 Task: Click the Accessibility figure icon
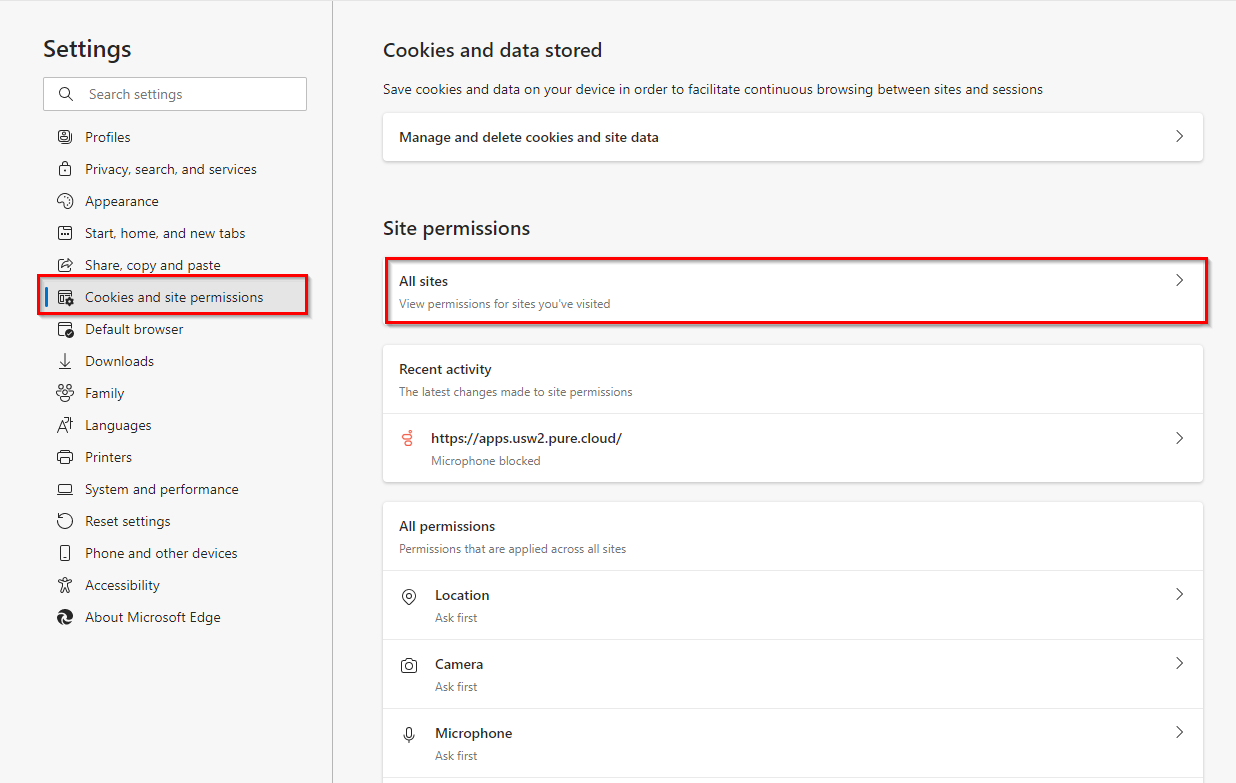click(65, 585)
